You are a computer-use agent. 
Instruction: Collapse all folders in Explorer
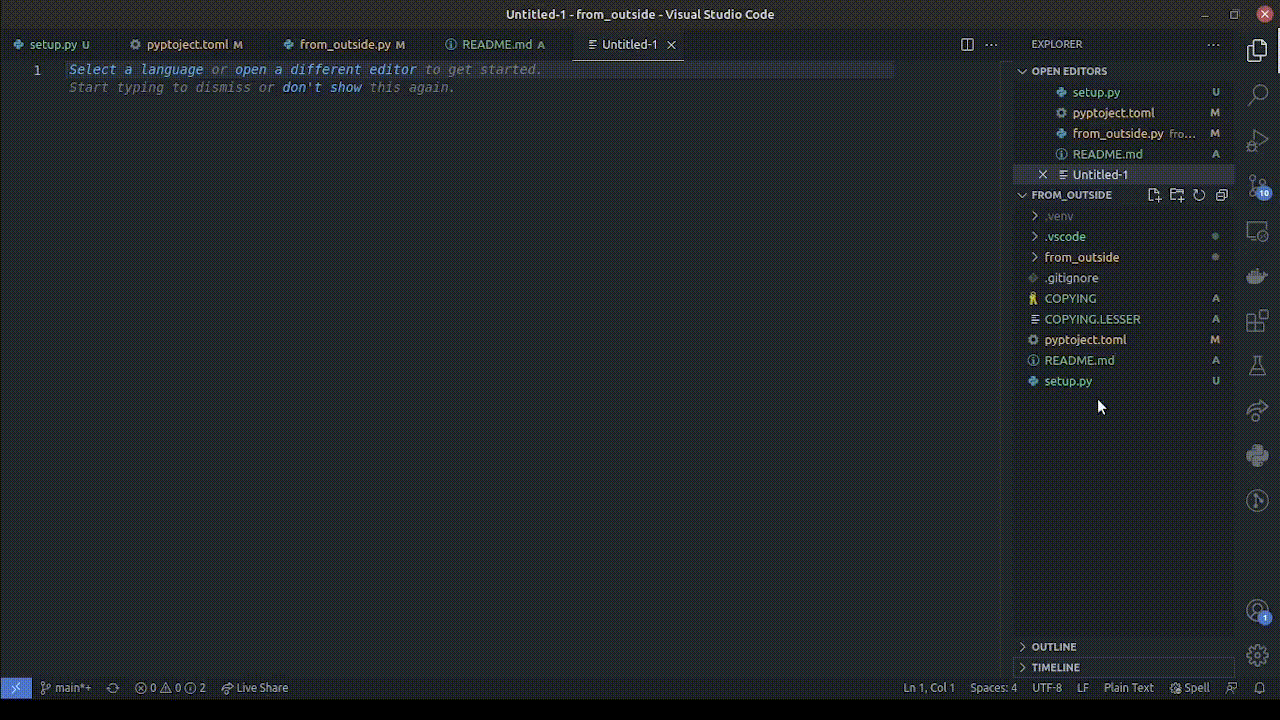[x=1221, y=195]
